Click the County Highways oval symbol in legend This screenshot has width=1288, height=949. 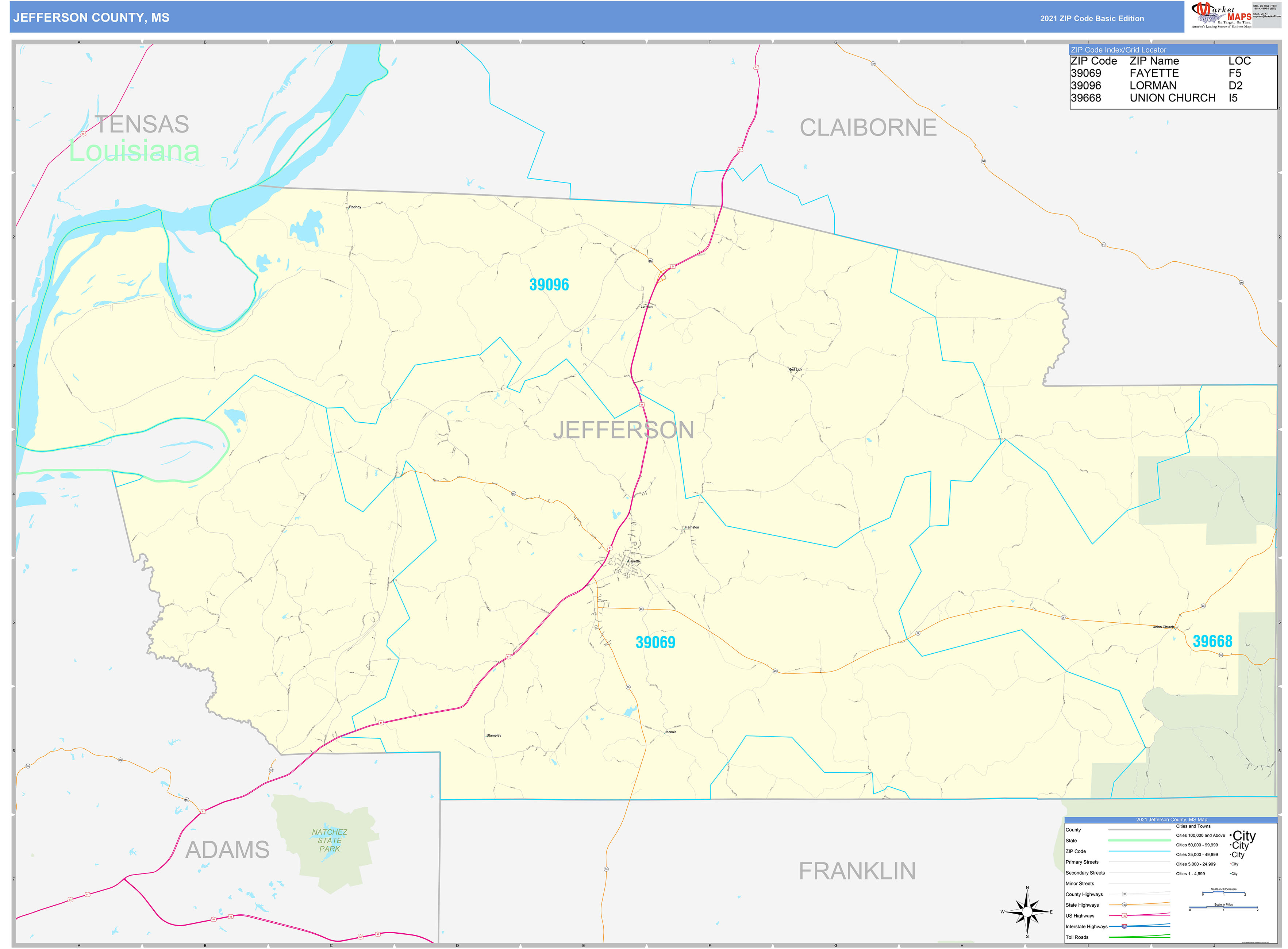(1124, 894)
